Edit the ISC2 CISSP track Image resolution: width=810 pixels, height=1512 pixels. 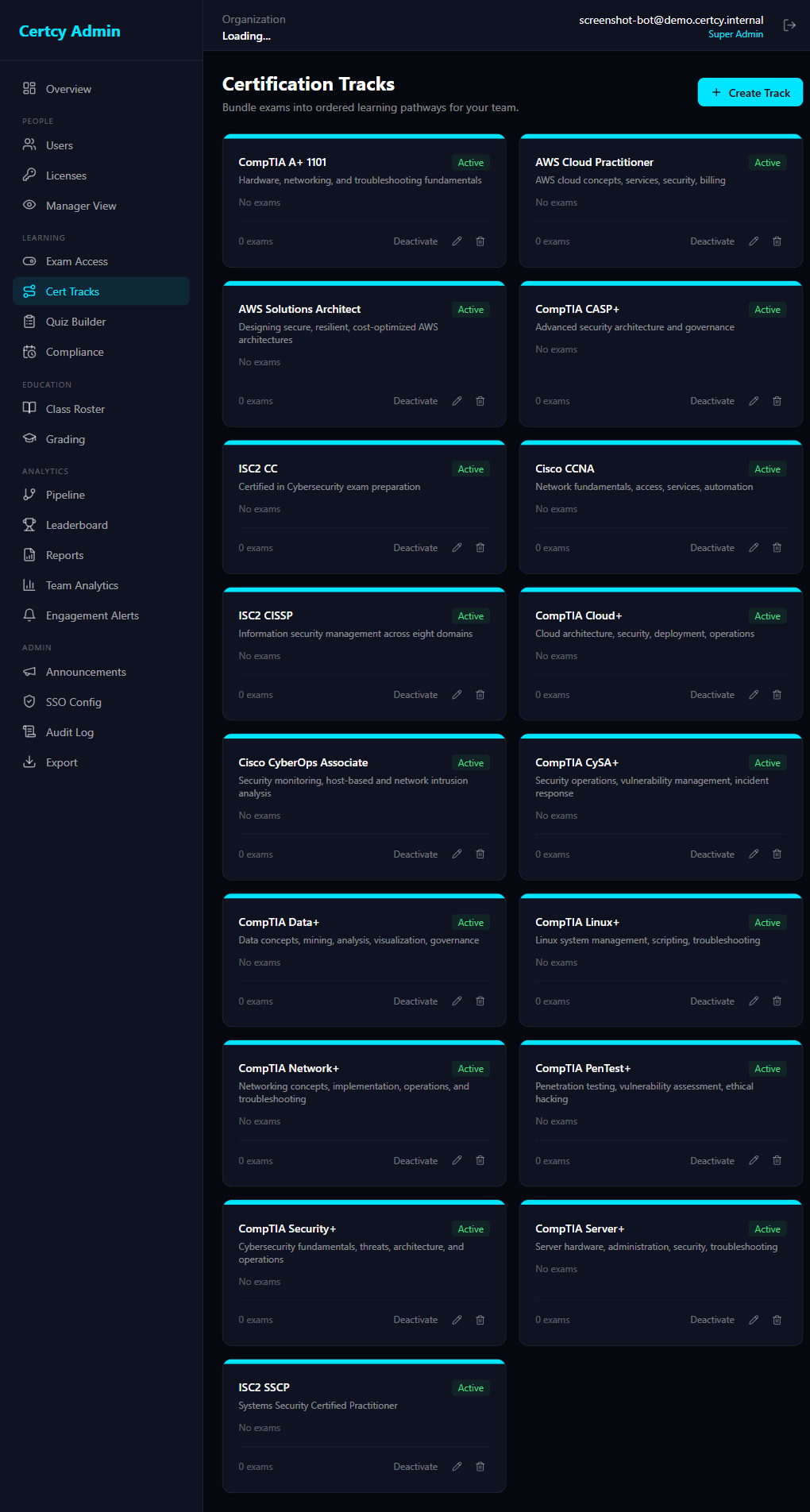[x=457, y=695]
